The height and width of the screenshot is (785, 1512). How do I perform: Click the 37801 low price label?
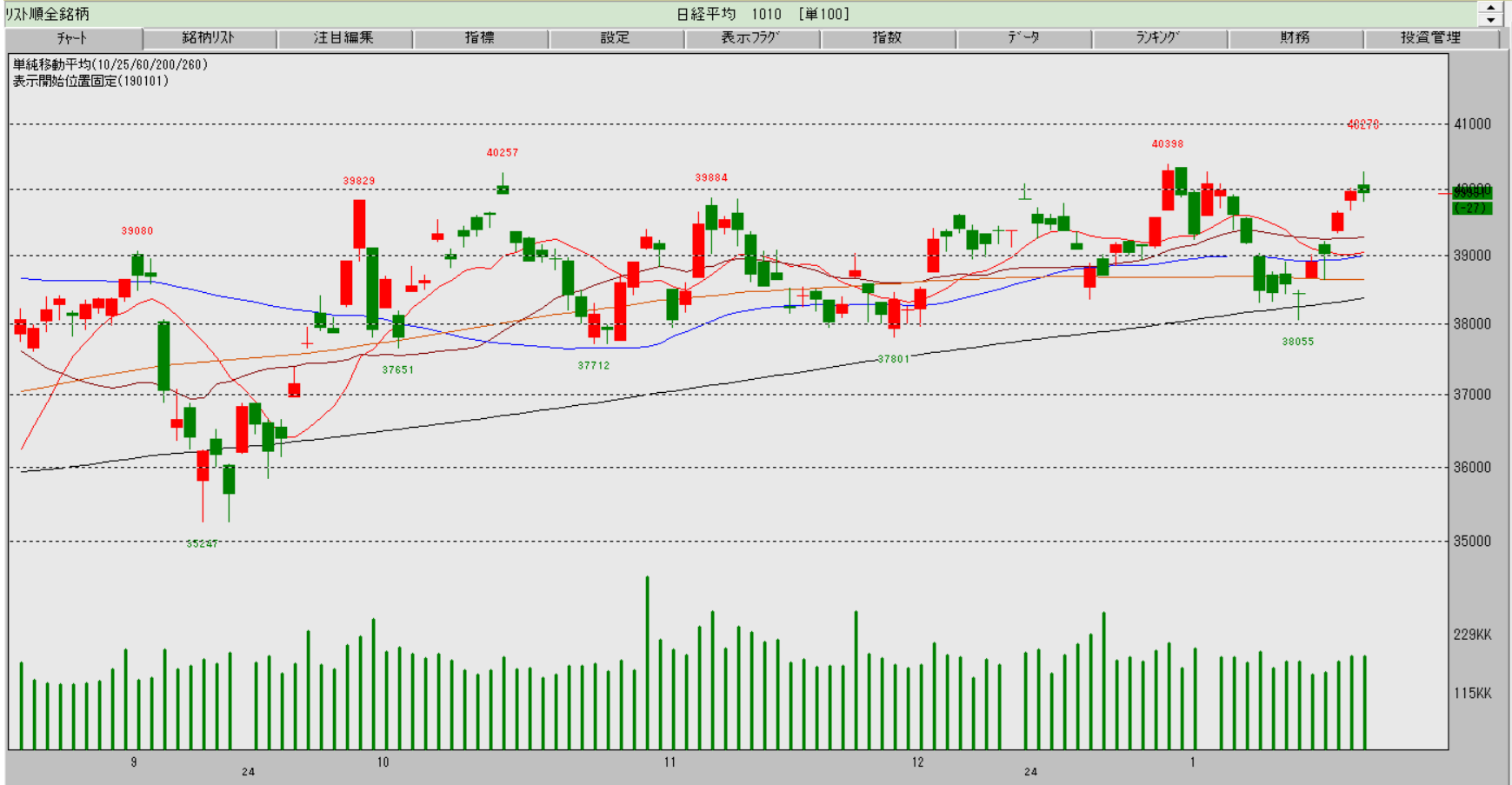pos(894,359)
